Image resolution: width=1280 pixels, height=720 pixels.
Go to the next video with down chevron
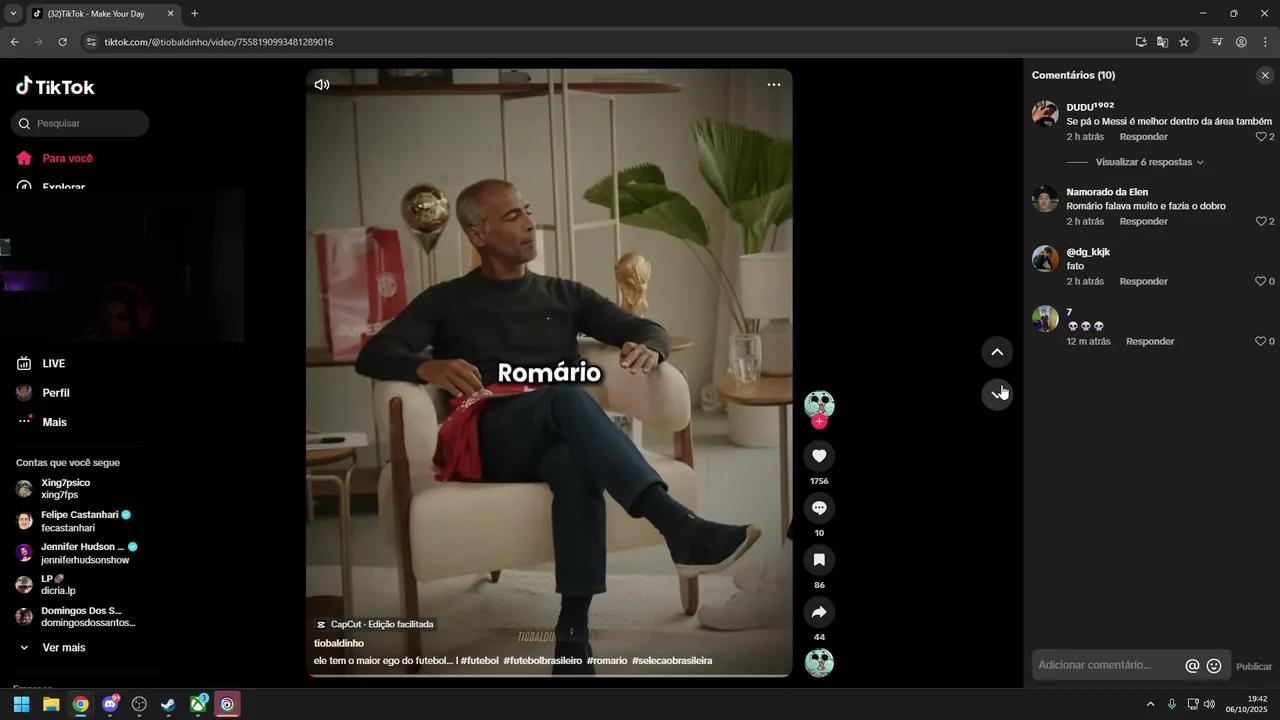point(997,394)
